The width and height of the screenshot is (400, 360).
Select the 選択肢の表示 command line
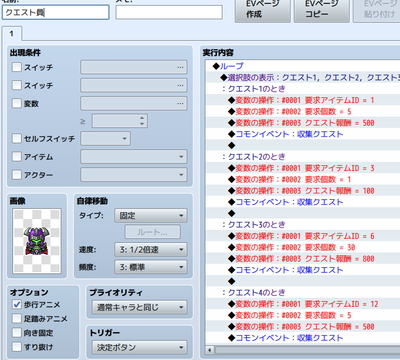coord(310,77)
